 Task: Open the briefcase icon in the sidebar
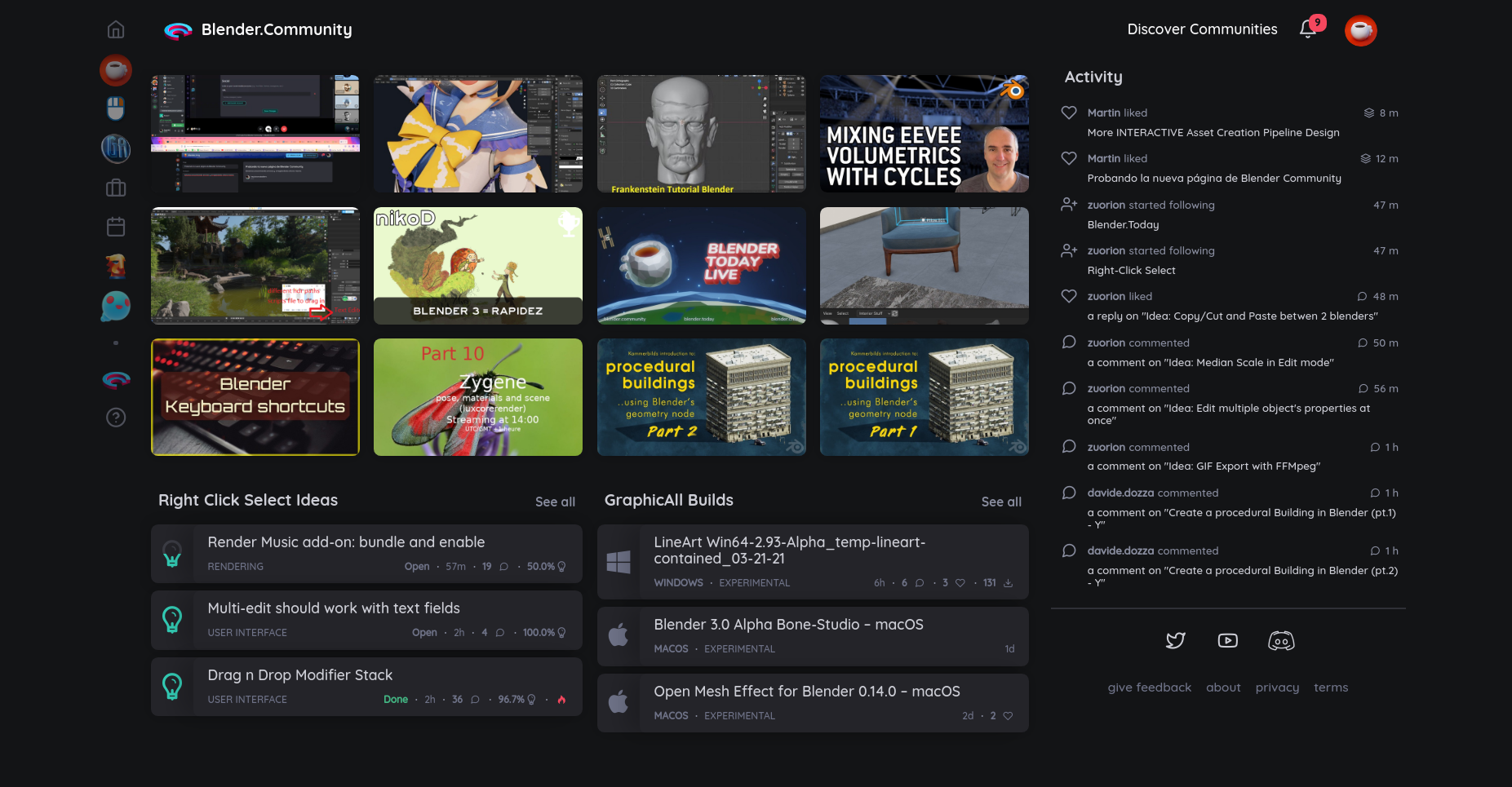[x=116, y=188]
